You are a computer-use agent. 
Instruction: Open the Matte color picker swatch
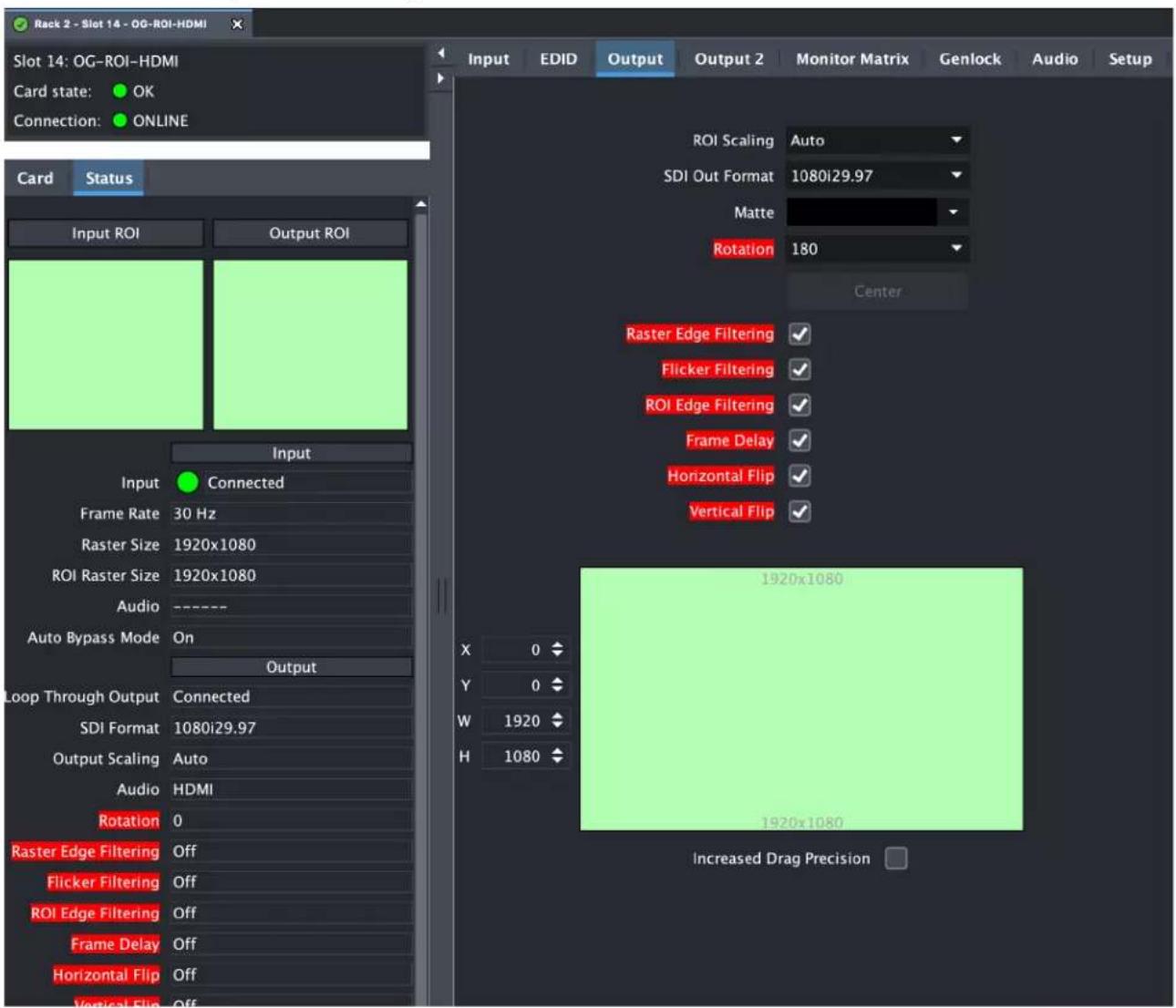pyautogui.click(x=861, y=212)
